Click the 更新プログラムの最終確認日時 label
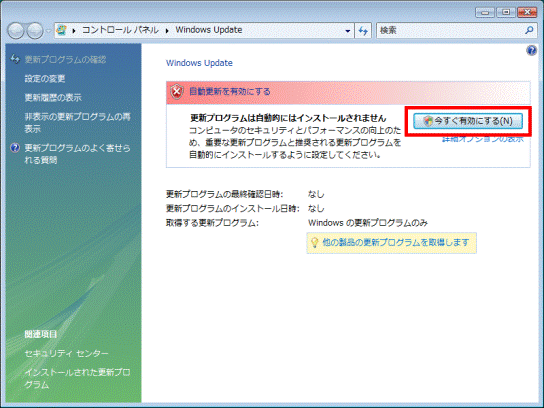 224,194
